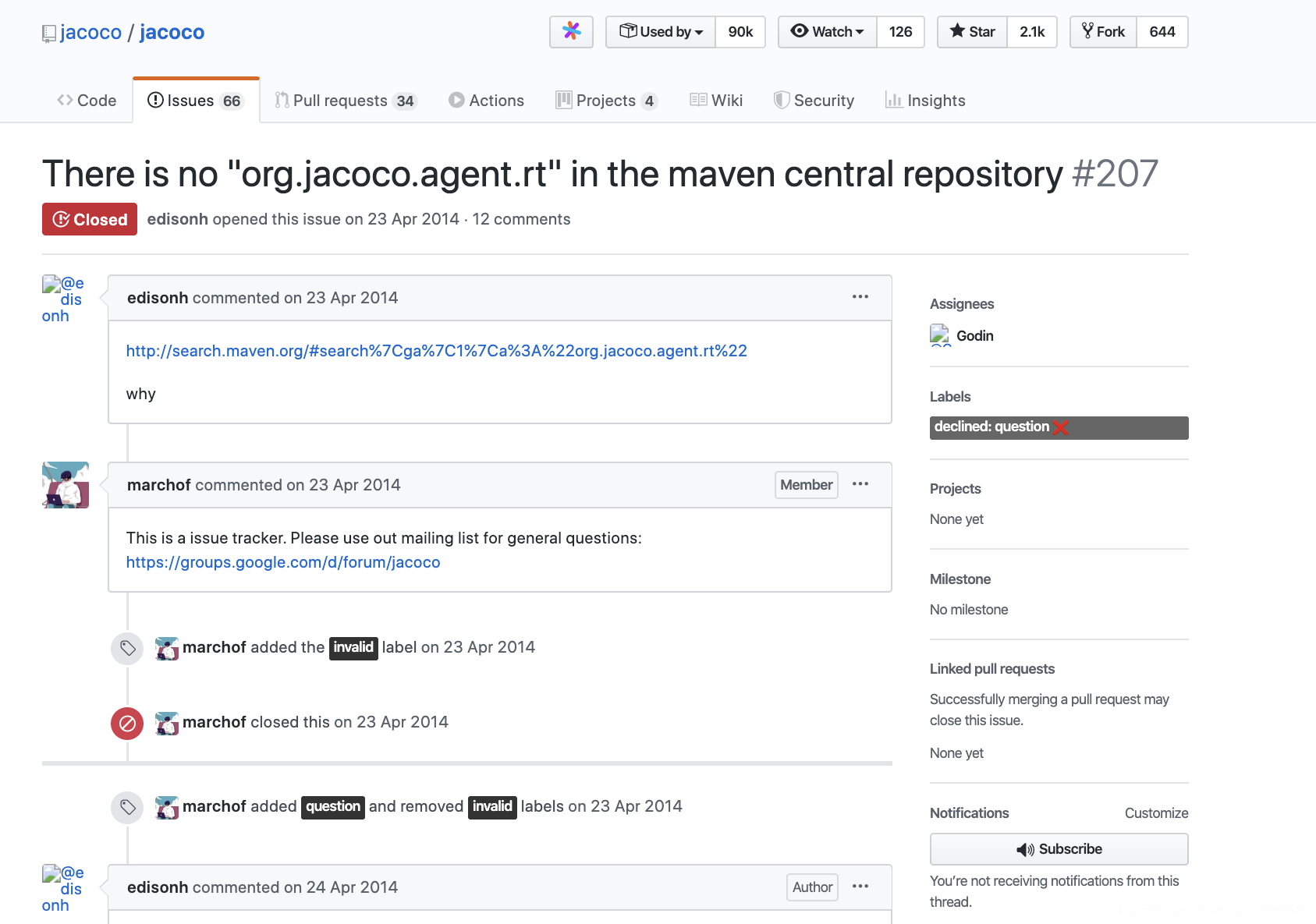Viewport: 1316px width, 924px height.
Task: Click the Fork icon
Action: point(1087,31)
